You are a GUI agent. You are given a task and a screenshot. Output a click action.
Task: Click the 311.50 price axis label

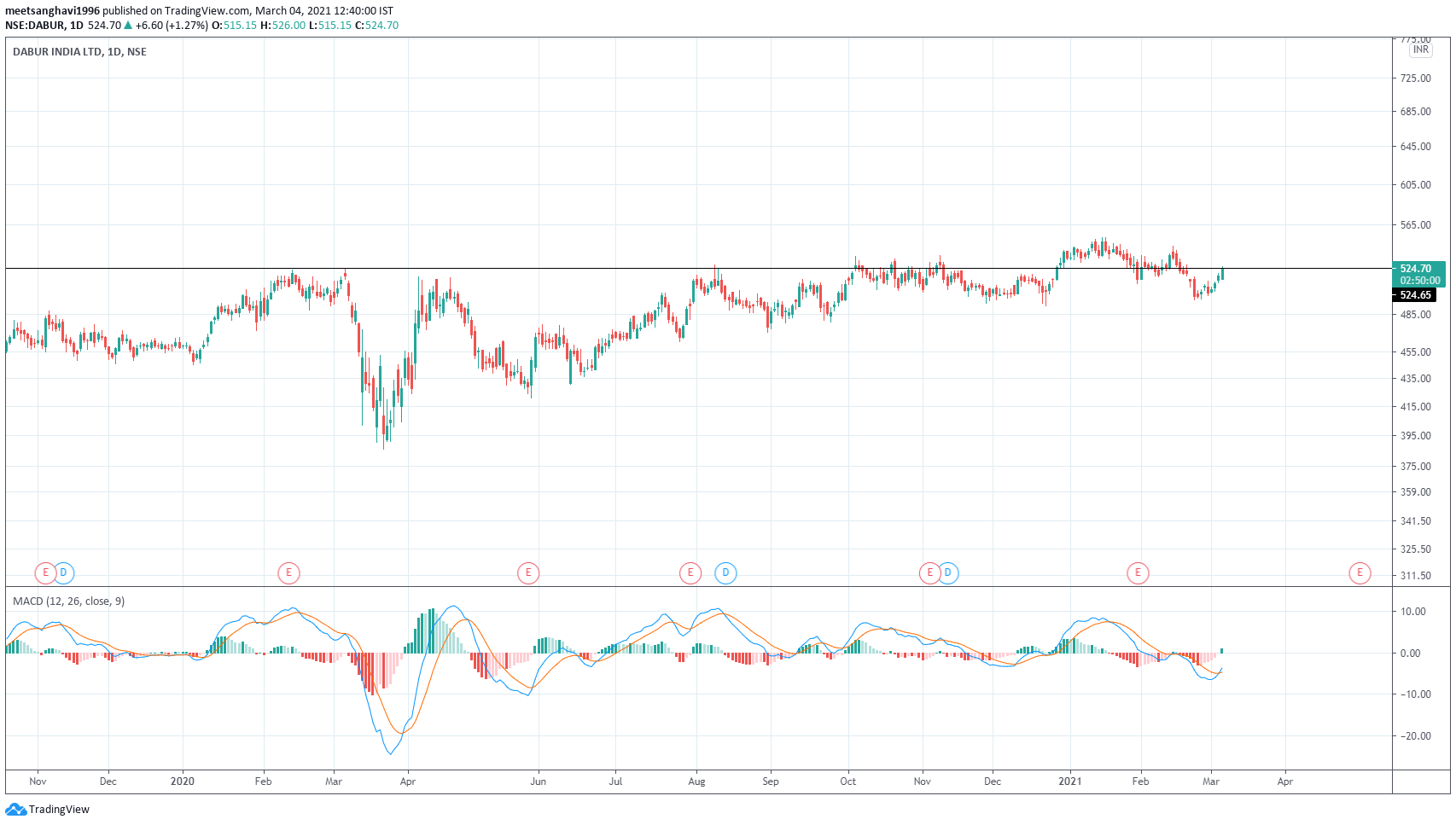1415,576
